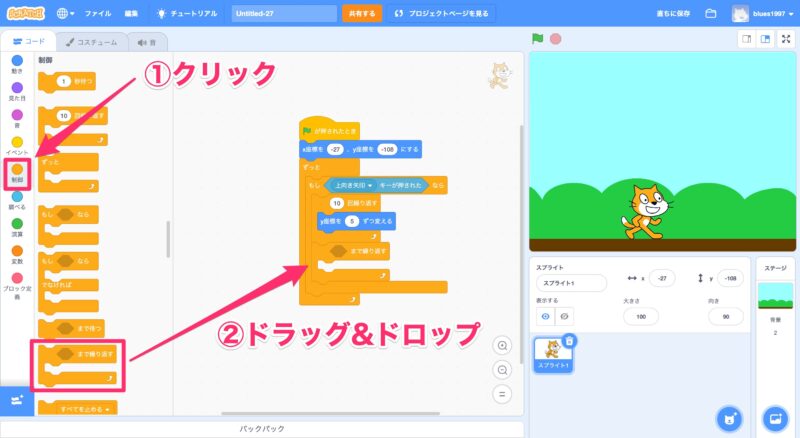Zoom out the code workspace
The width and height of the screenshot is (800, 438).
[502, 369]
